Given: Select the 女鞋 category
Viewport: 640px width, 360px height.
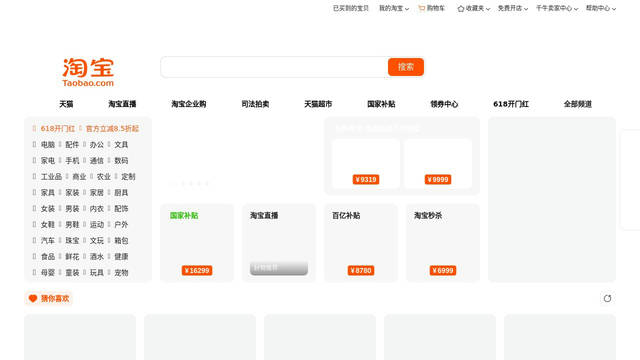Looking at the screenshot, I should pos(48,224).
